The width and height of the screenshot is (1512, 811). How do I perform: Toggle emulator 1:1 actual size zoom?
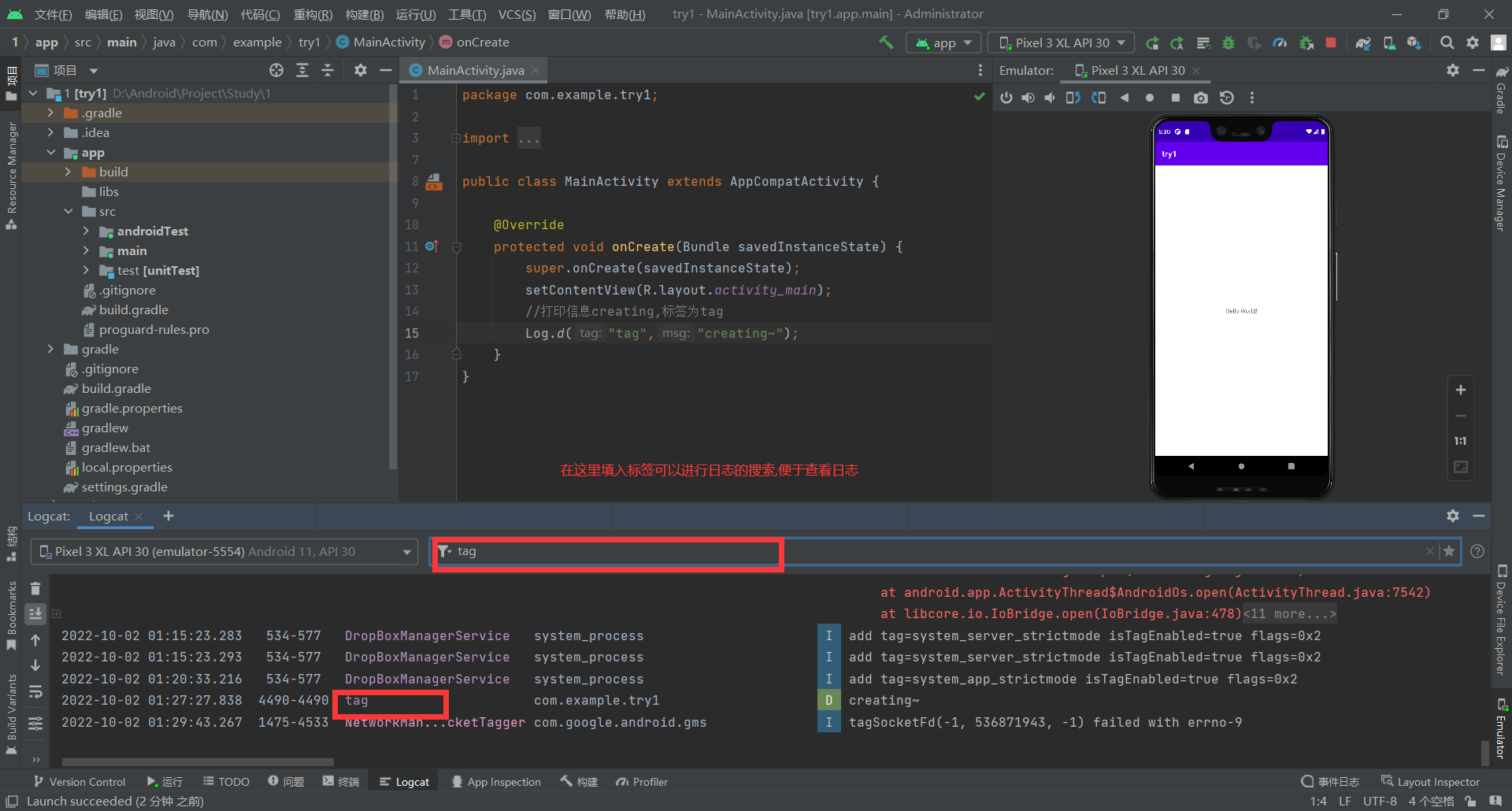[x=1460, y=441]
